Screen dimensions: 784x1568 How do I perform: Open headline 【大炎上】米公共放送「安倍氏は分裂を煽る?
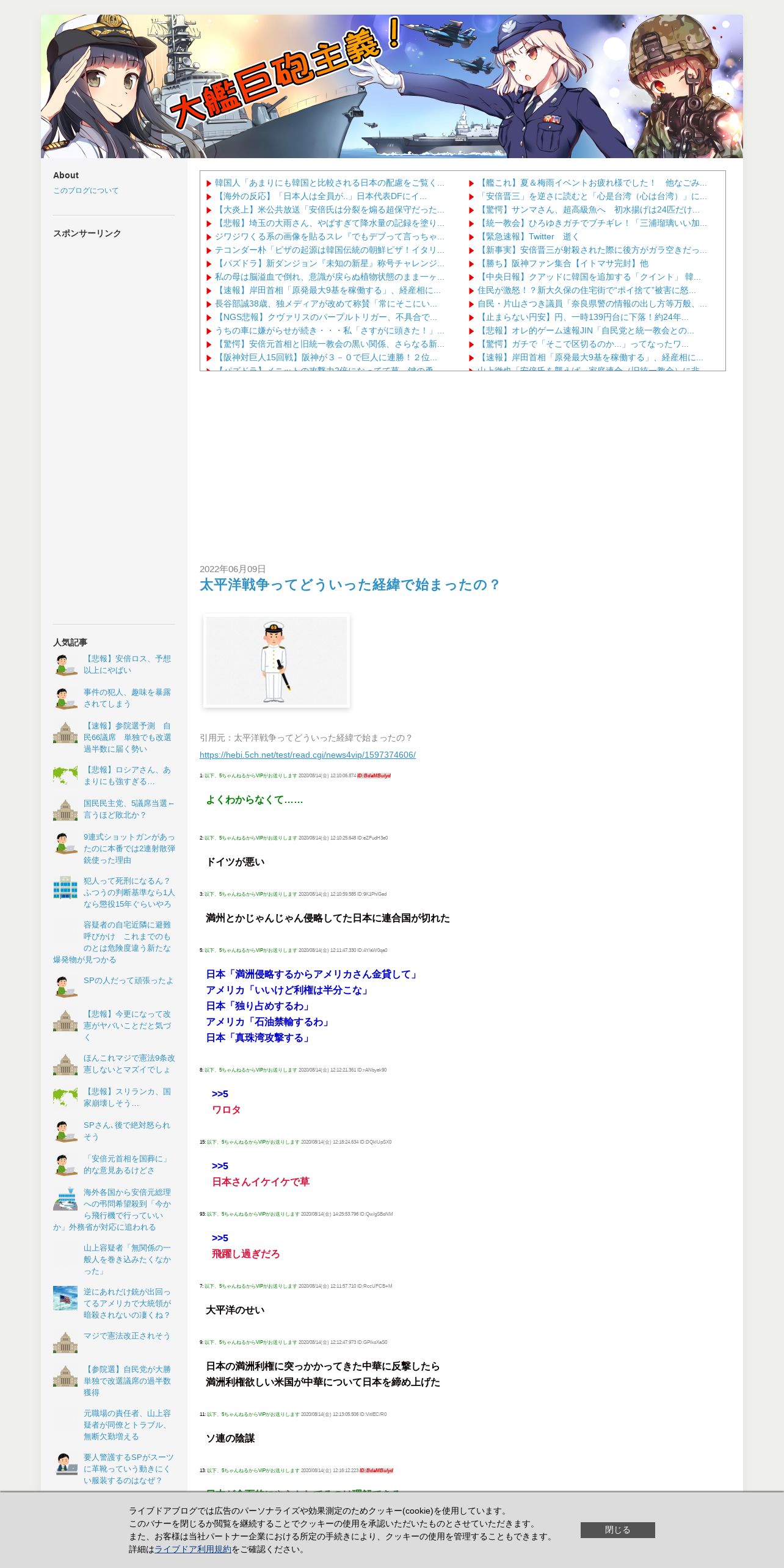click(329, 210)
